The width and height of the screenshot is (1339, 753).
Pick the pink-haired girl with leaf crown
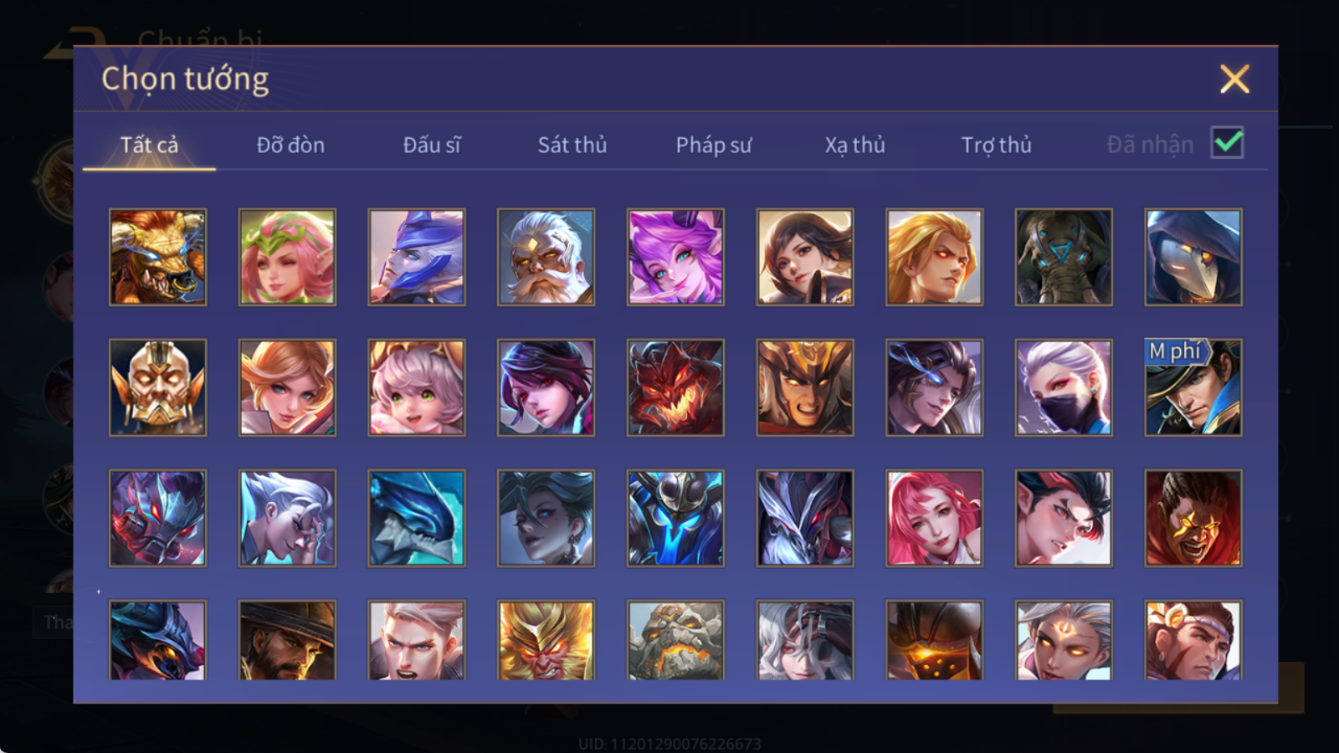[x=287, y=257]
